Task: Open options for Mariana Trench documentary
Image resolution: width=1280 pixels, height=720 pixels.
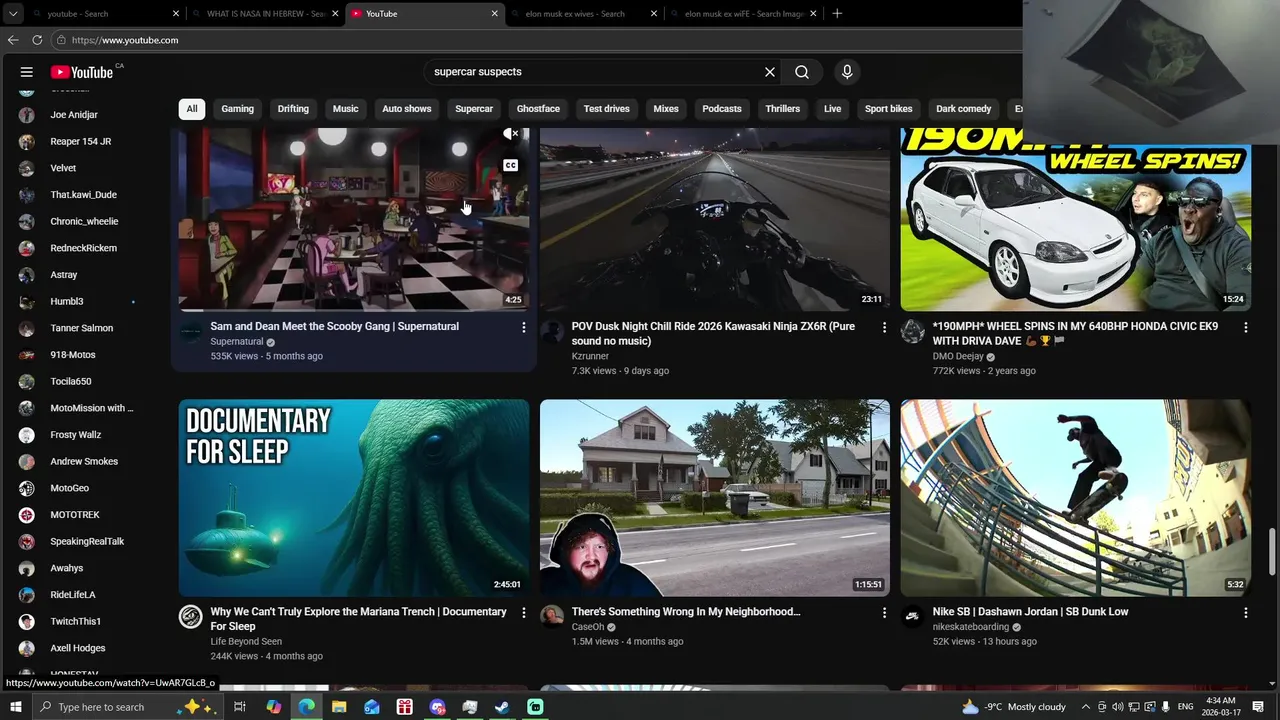Action: point(523,612)
